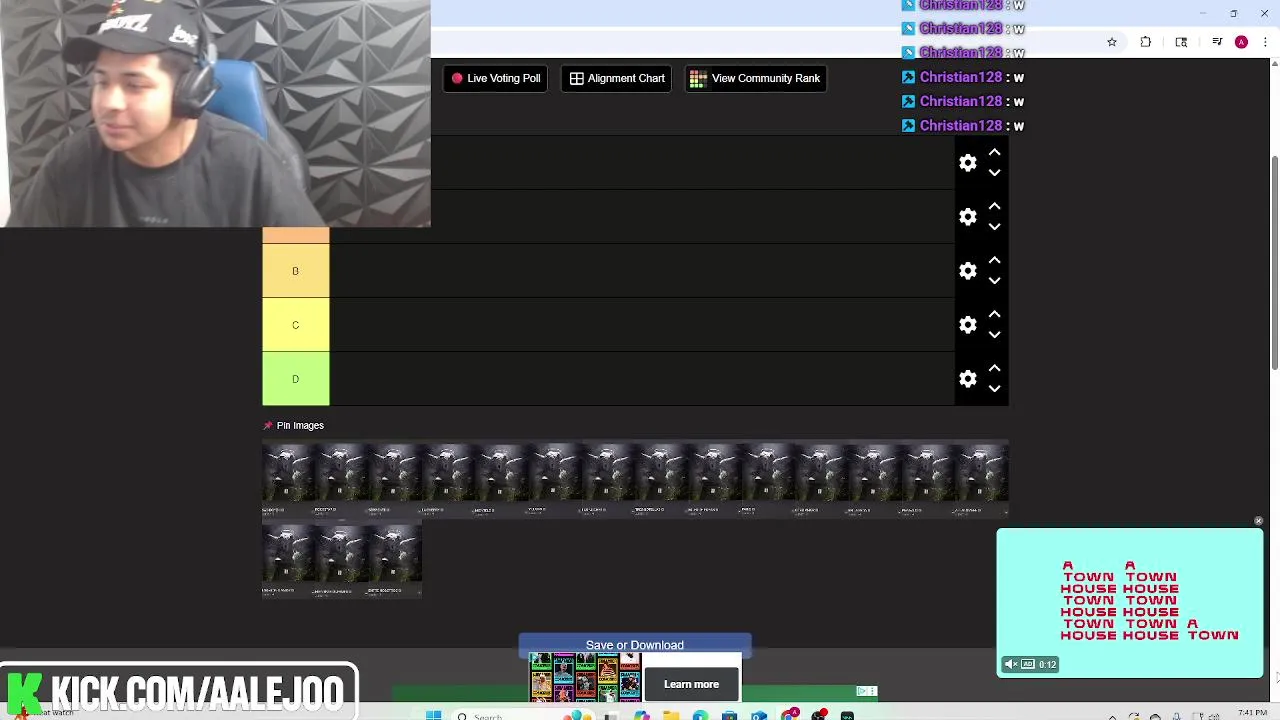Click the pushpin icon beside Pin Images

pyautogui.click(x=268, y=425)
